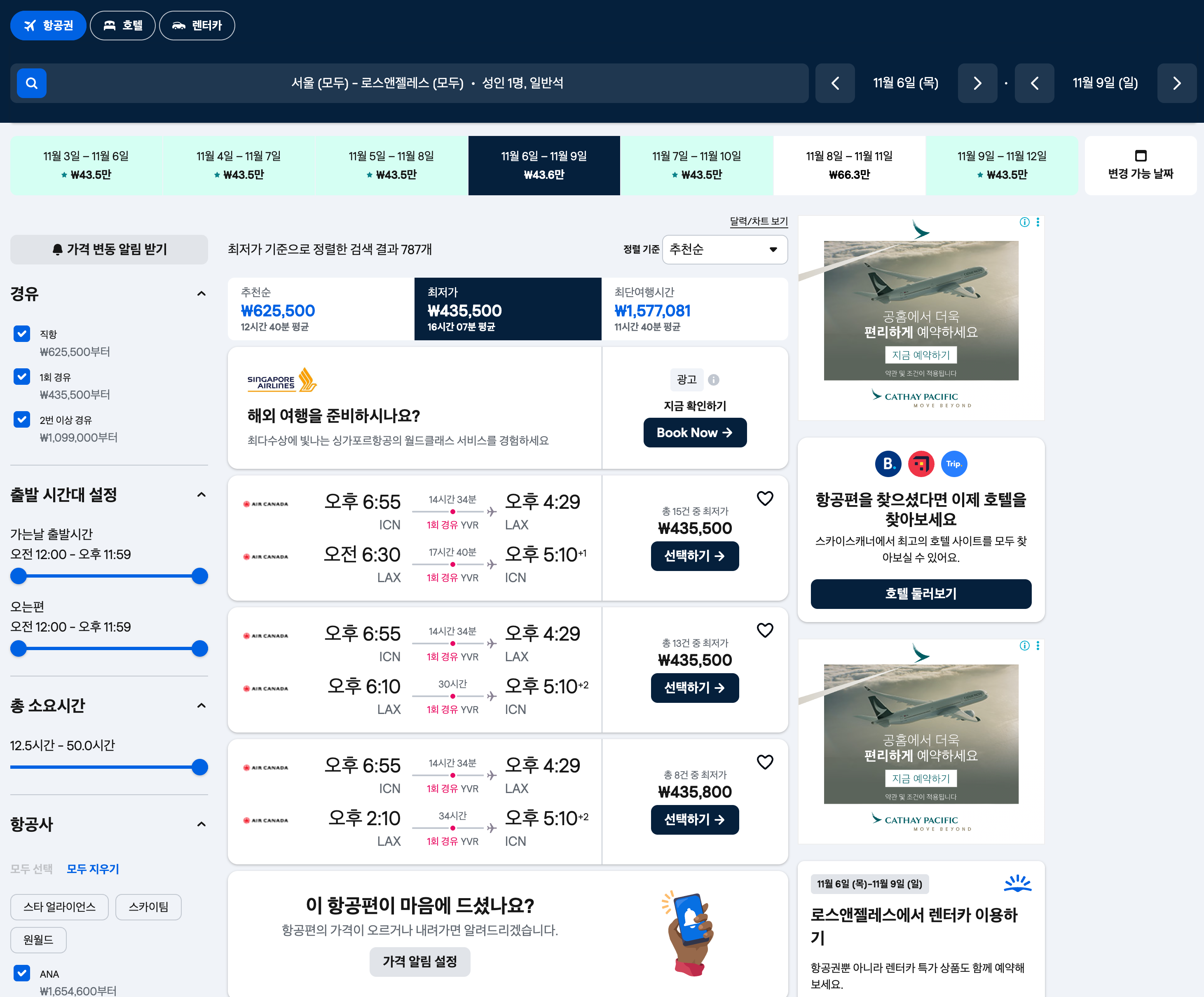Screen dimensions: 1204x997
Task: Click 가격 변동 알림 받기 button
Action: click(109, 249)
